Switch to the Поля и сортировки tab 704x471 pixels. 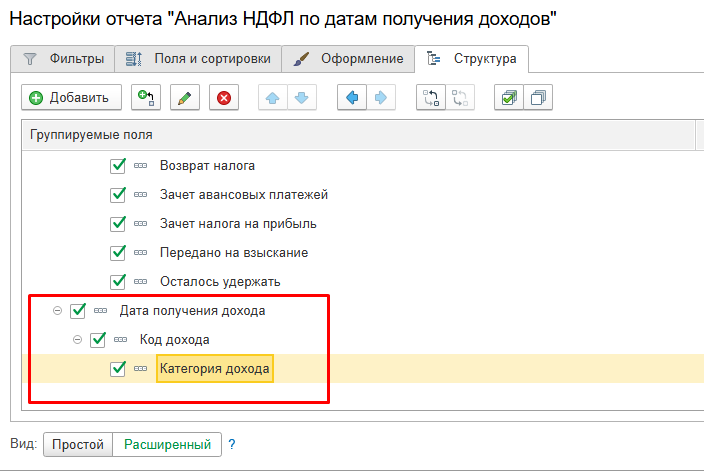tap(198, 59)
